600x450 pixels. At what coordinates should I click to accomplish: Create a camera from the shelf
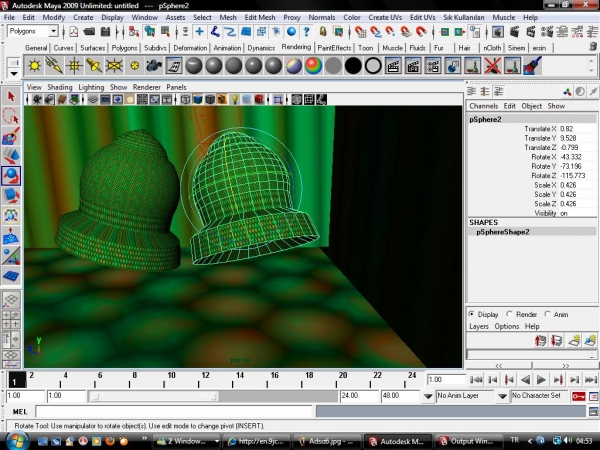[154, 65]
